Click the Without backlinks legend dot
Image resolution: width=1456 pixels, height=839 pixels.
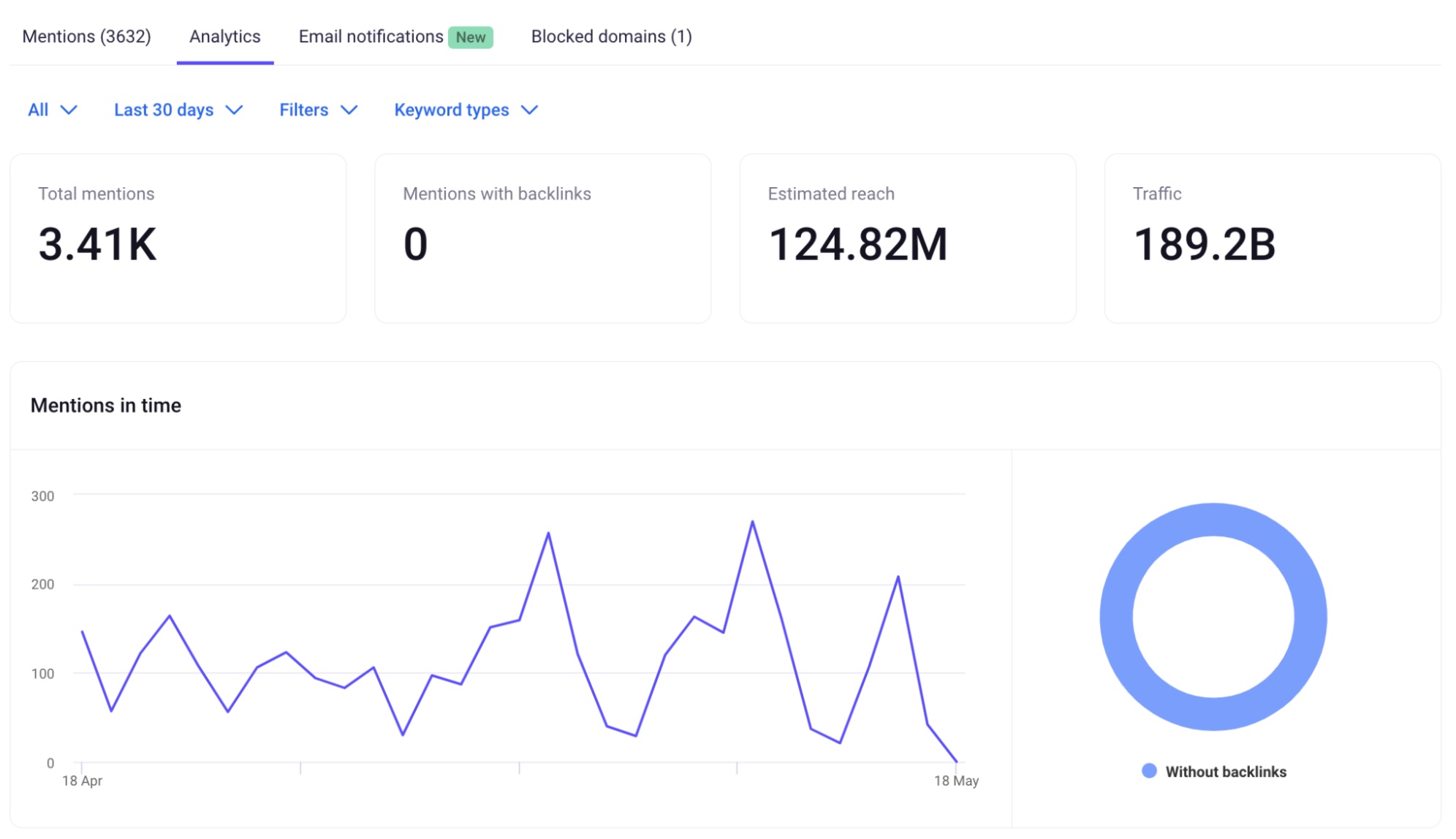(1150, 770)
